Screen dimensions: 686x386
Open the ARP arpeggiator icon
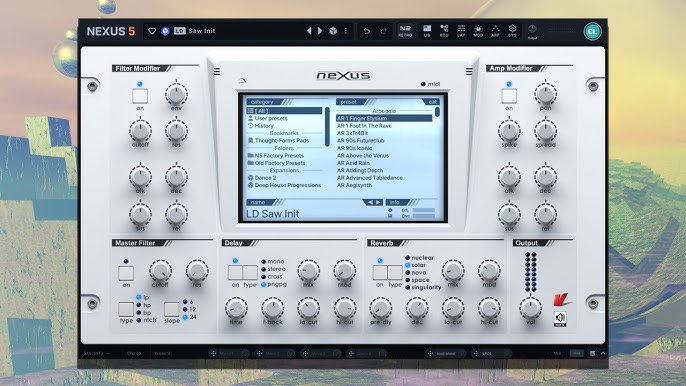coord(495,31)
